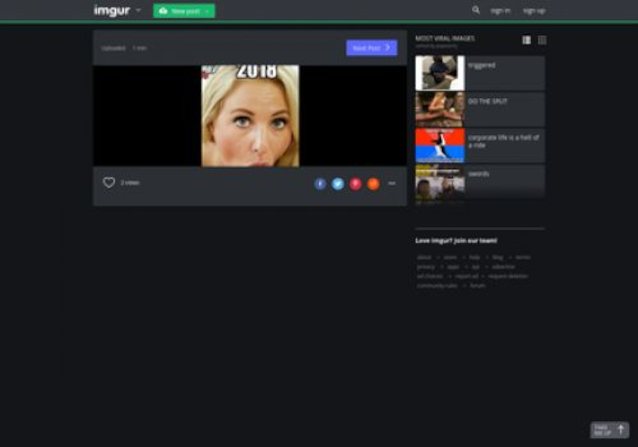
Task: Open the 'triggered' post thumbnail
Action: [x=440, y=73]
